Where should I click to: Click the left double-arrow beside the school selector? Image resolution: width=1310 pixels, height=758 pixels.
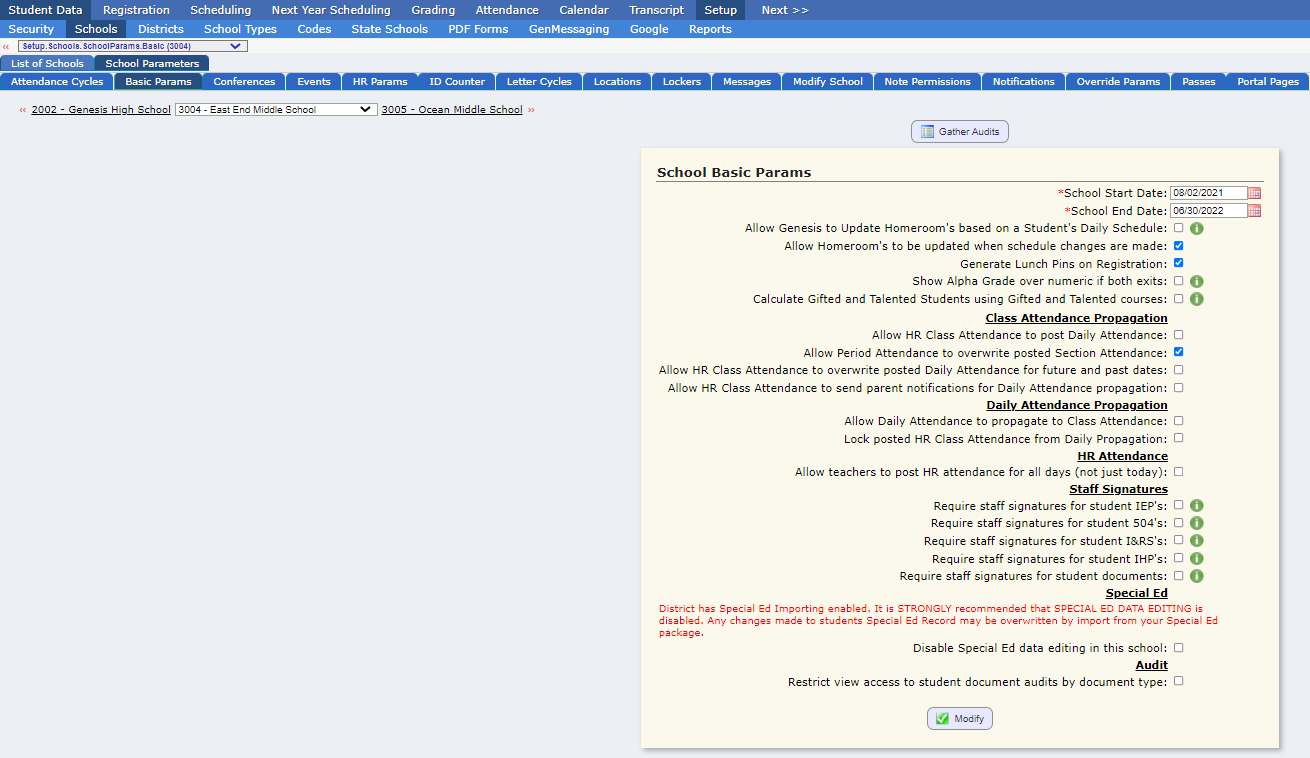(x=22, y=109)
